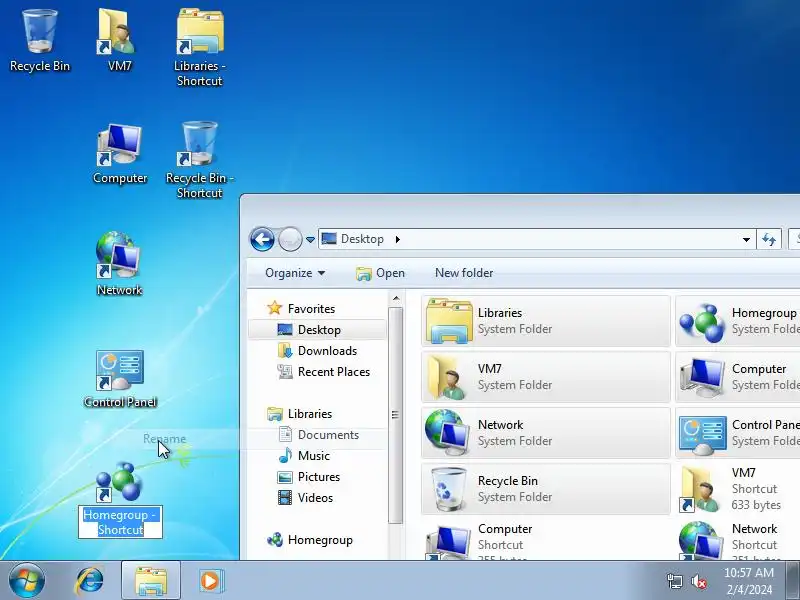Click the muted volume tray icon
This screenshot has height=600, width=800.
coord(698,581)
